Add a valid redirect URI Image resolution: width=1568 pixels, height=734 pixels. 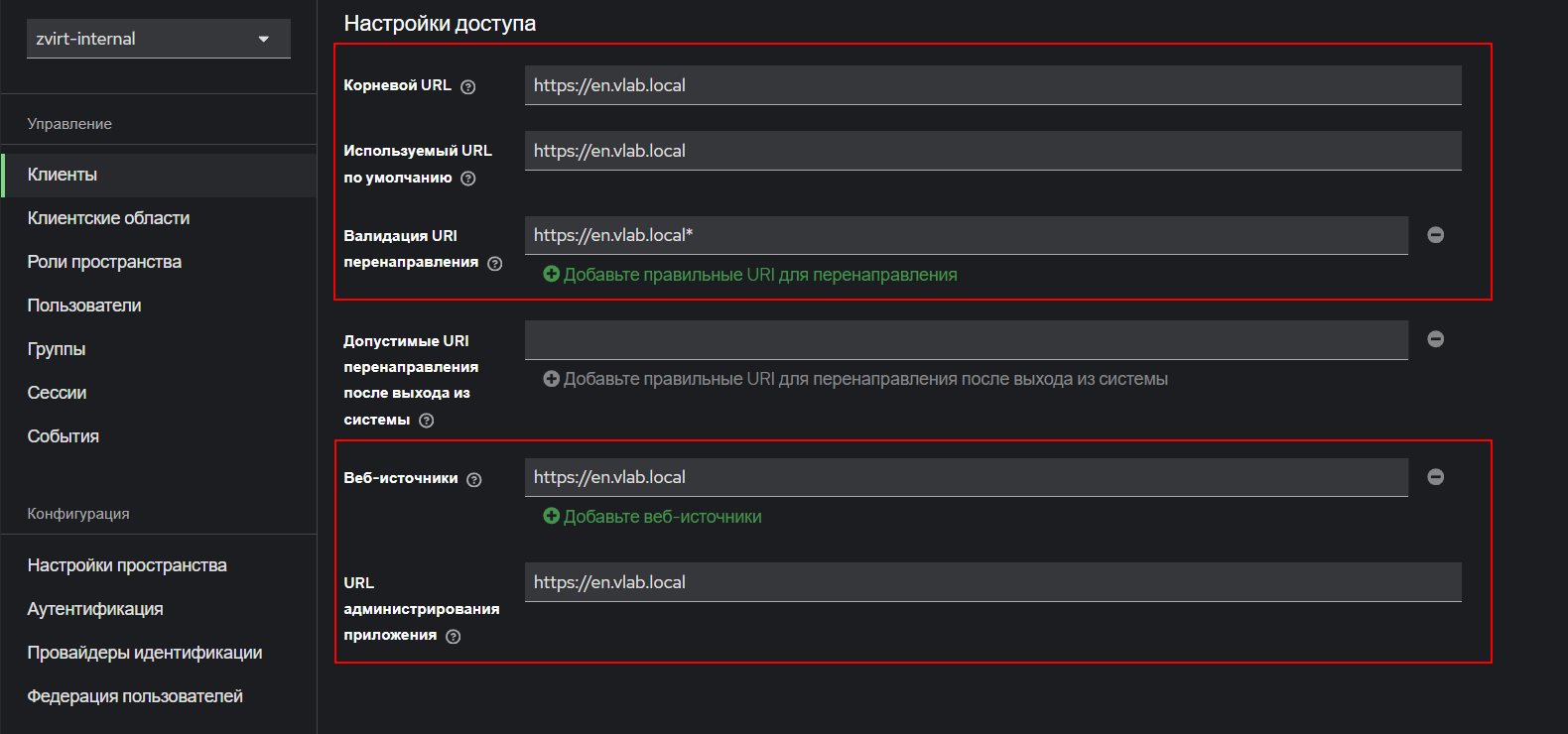click(x=750, y=275)
